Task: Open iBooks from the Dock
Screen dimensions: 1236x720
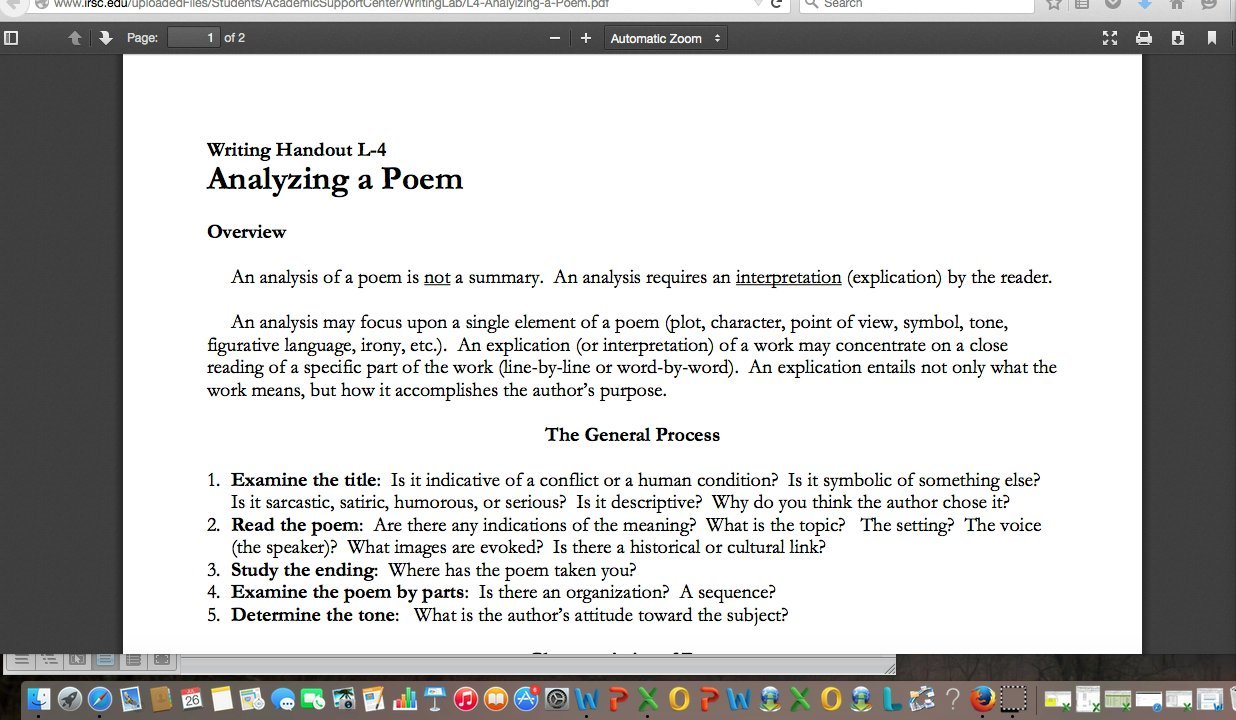Action: coord(496,699)
